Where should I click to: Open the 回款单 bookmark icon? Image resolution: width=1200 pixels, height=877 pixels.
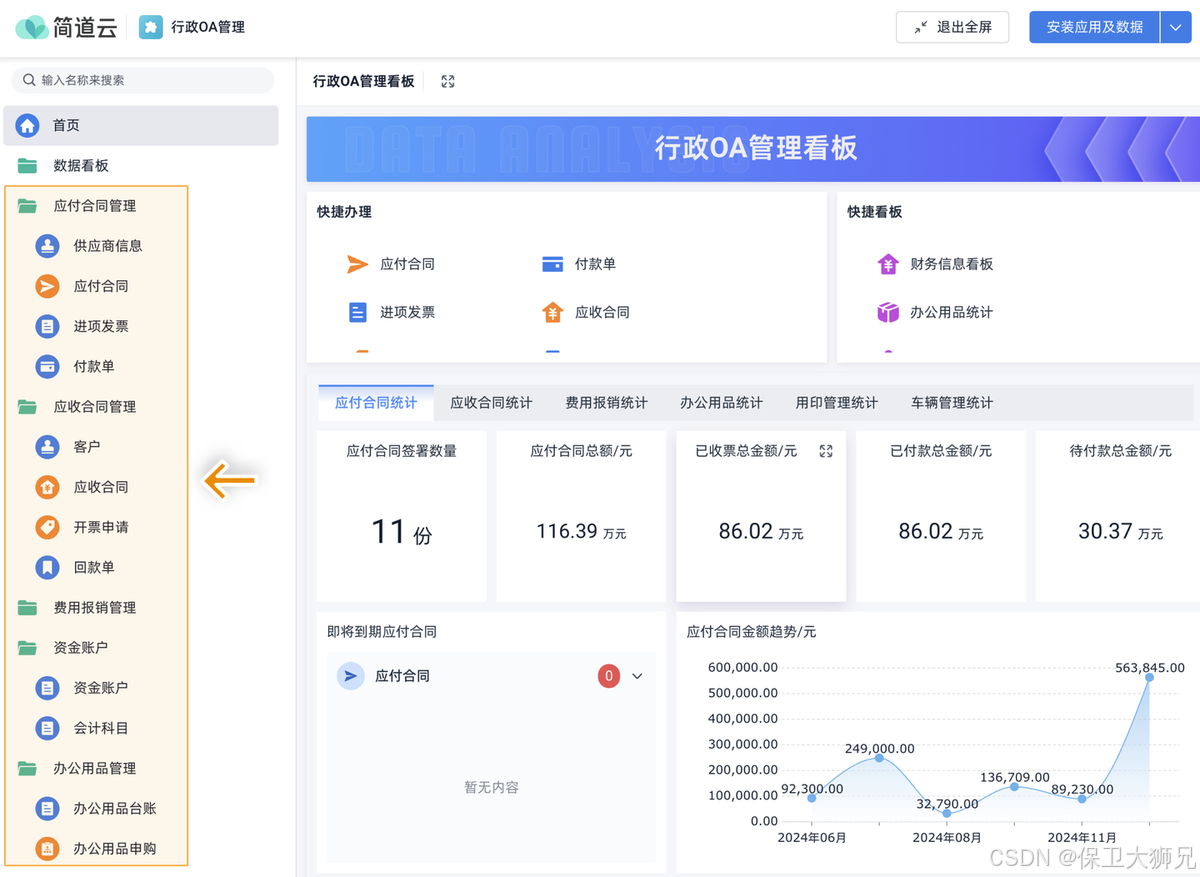[47, 567]
